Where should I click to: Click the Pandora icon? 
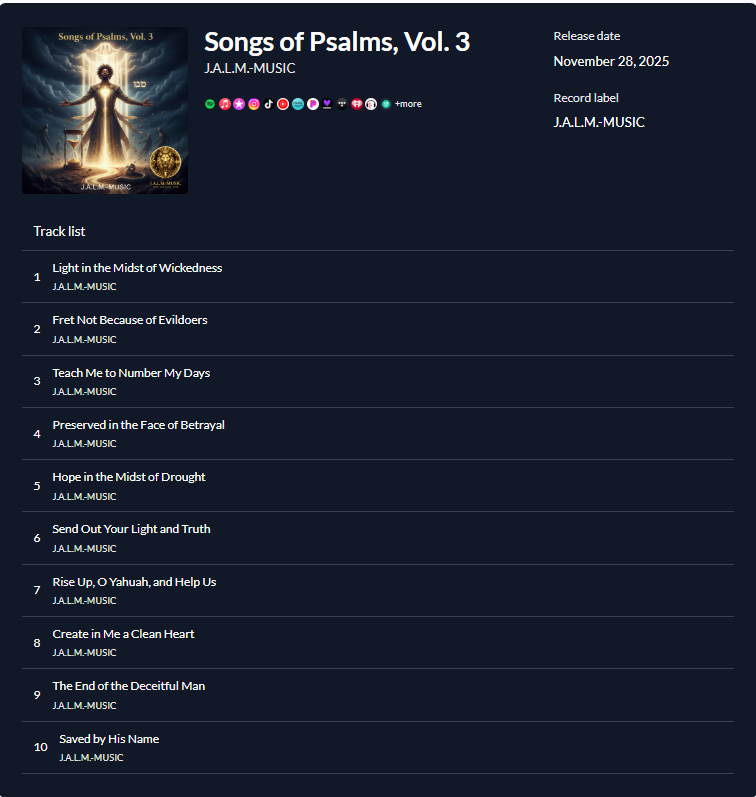313,104
